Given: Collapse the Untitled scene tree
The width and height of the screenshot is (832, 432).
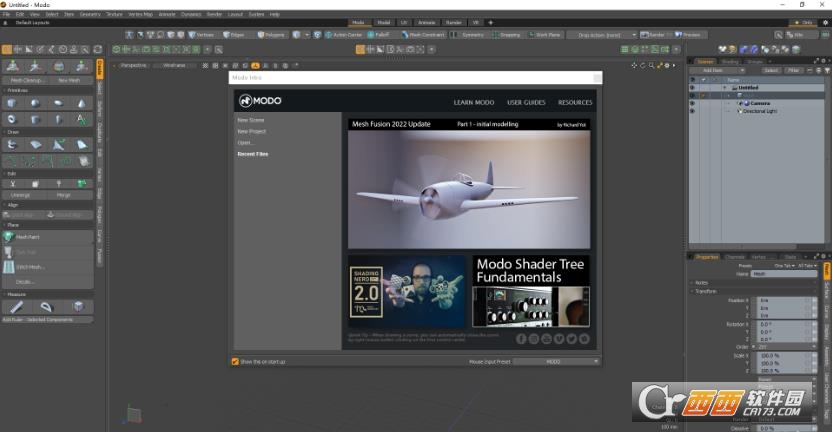Looking at the screenshot, I should point(725,88).
